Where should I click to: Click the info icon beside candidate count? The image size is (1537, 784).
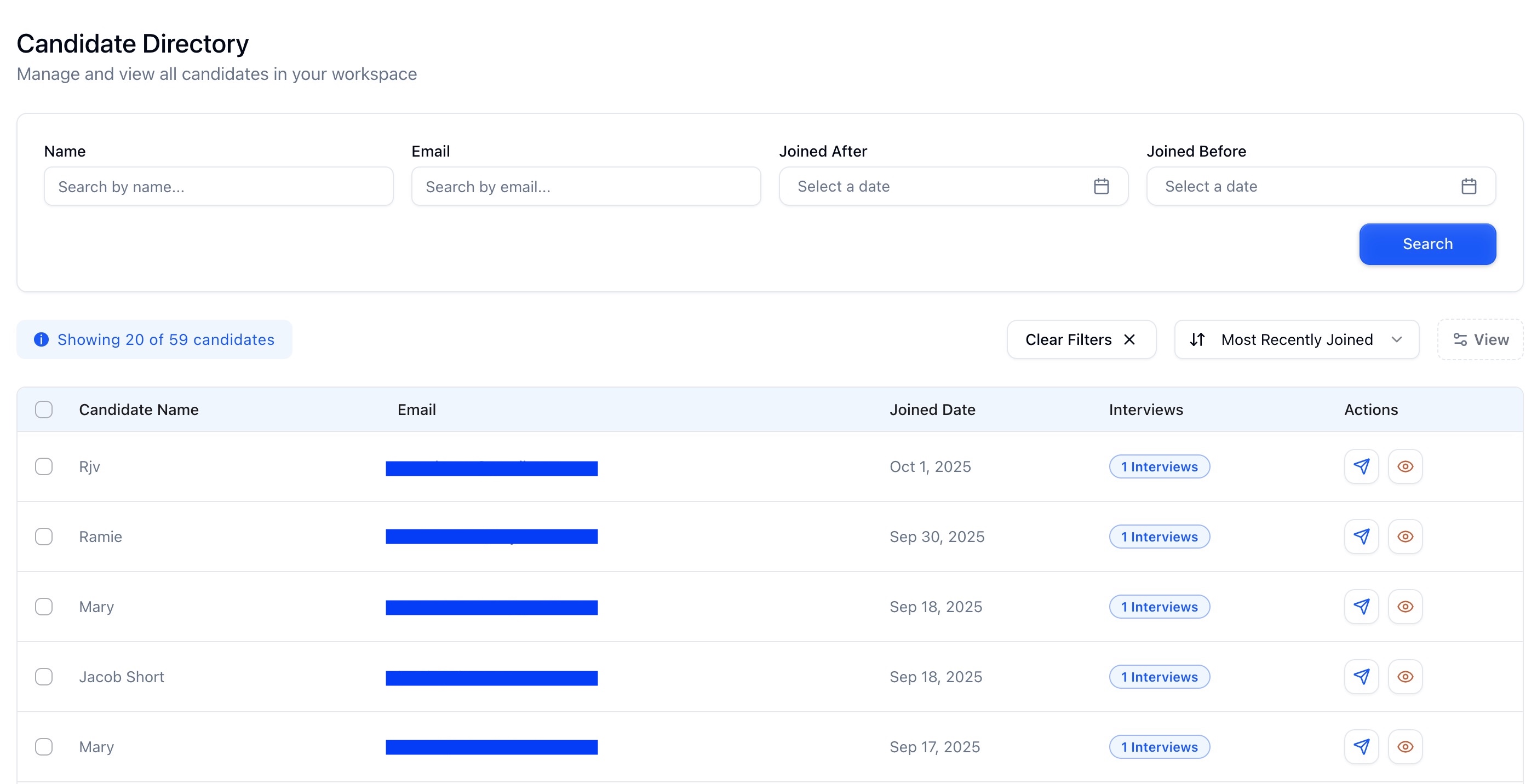click(x=41, y=339)
